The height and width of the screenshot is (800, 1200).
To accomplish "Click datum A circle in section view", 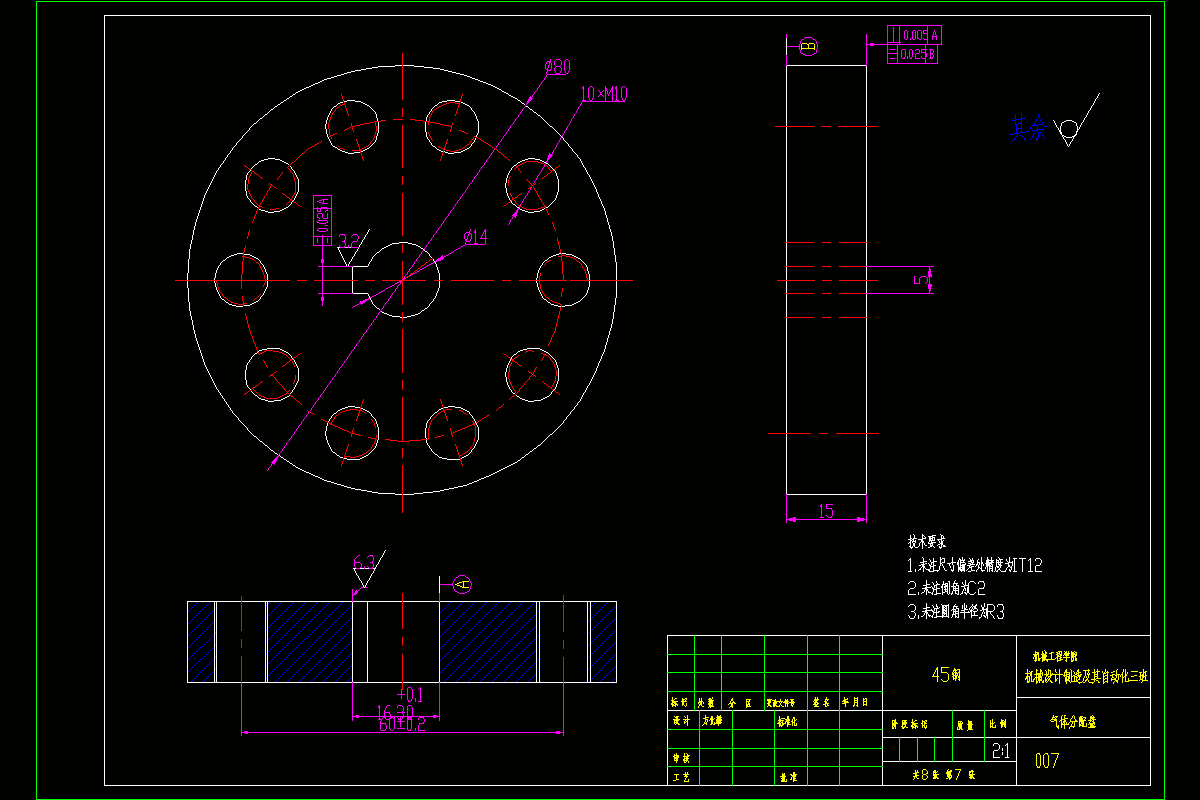I will [461, 583].
